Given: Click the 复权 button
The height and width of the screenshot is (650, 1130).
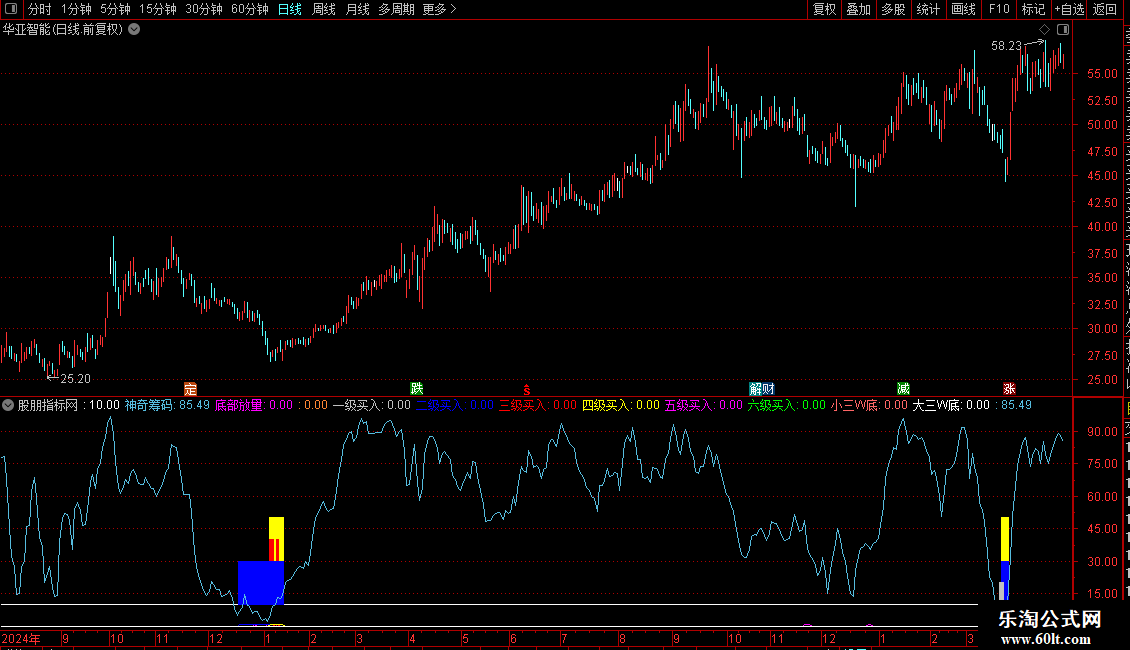Looking at the screenshot, I should pos(824,9).
